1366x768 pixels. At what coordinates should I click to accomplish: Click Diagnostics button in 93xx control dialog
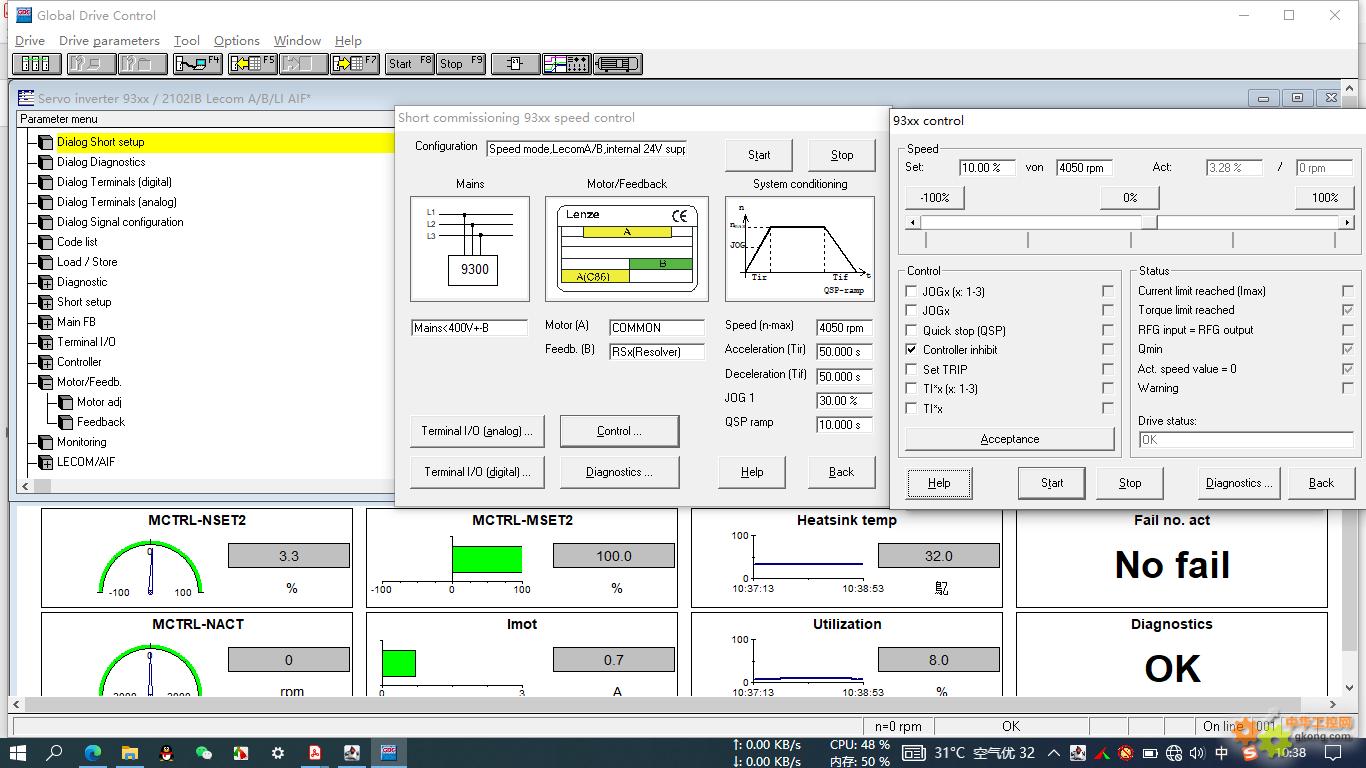(1239, 483)
